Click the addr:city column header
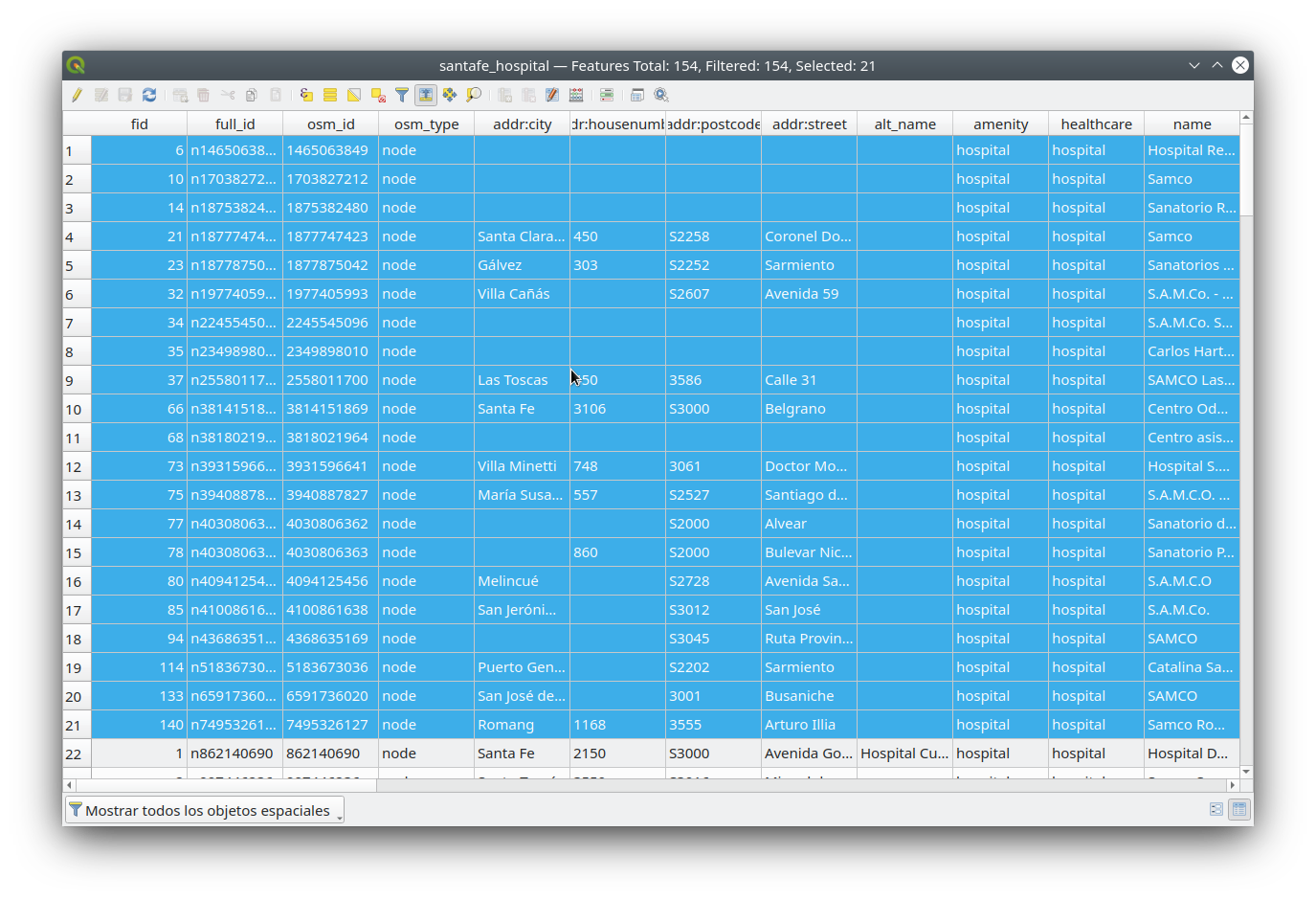The image size is (1316, 900). 523,124
